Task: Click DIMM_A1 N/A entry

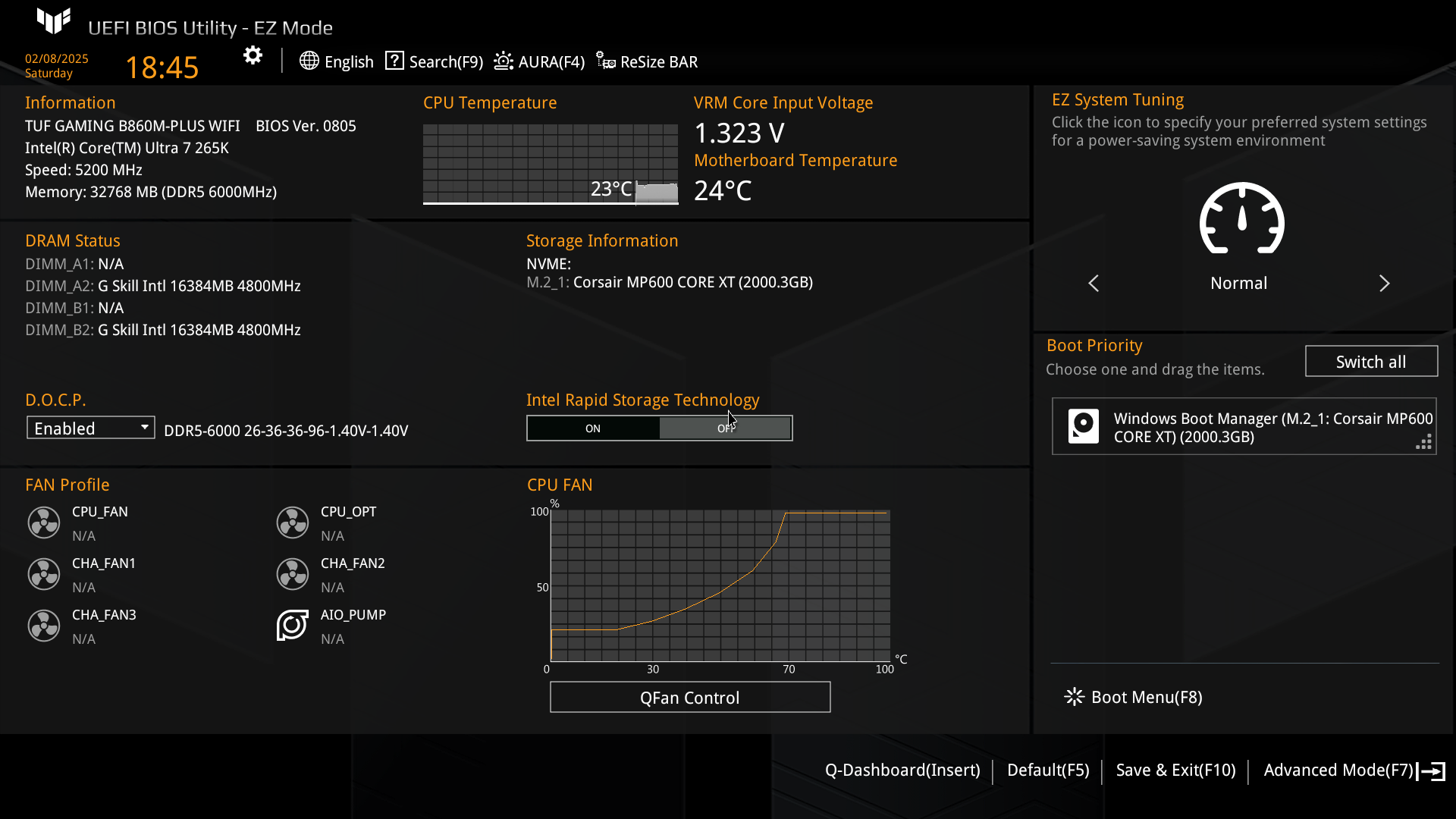Action: pos(74,264)
